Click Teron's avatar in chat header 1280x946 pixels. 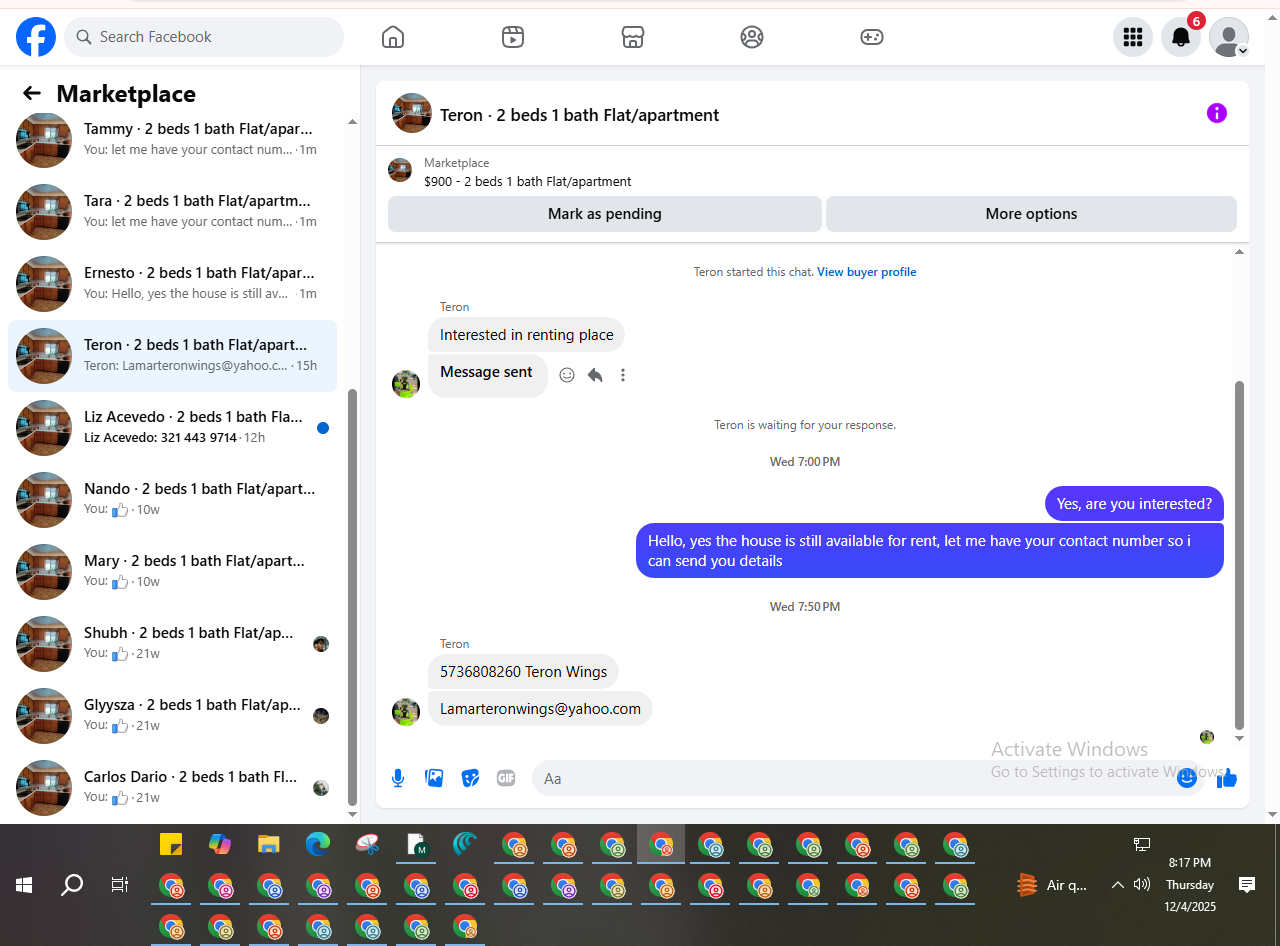click(412, 114)
